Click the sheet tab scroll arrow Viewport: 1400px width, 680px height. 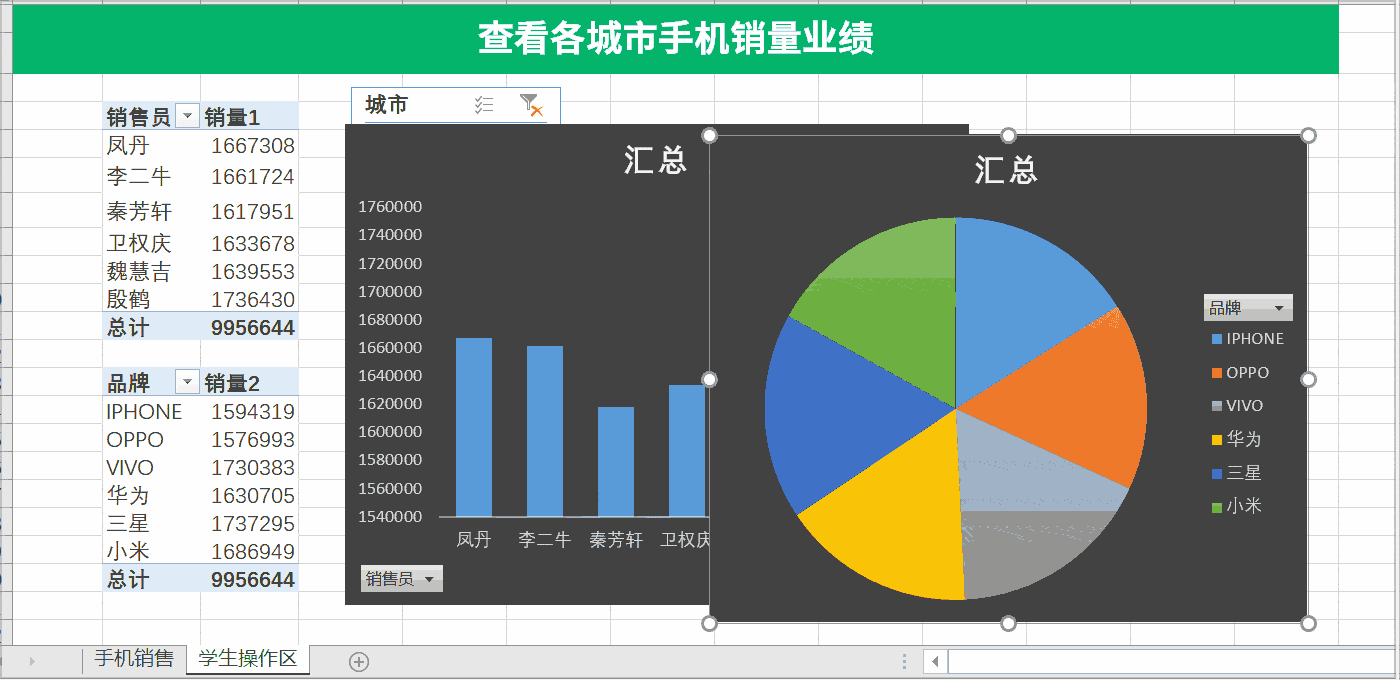pyautogui.click(x=31, y=660)
